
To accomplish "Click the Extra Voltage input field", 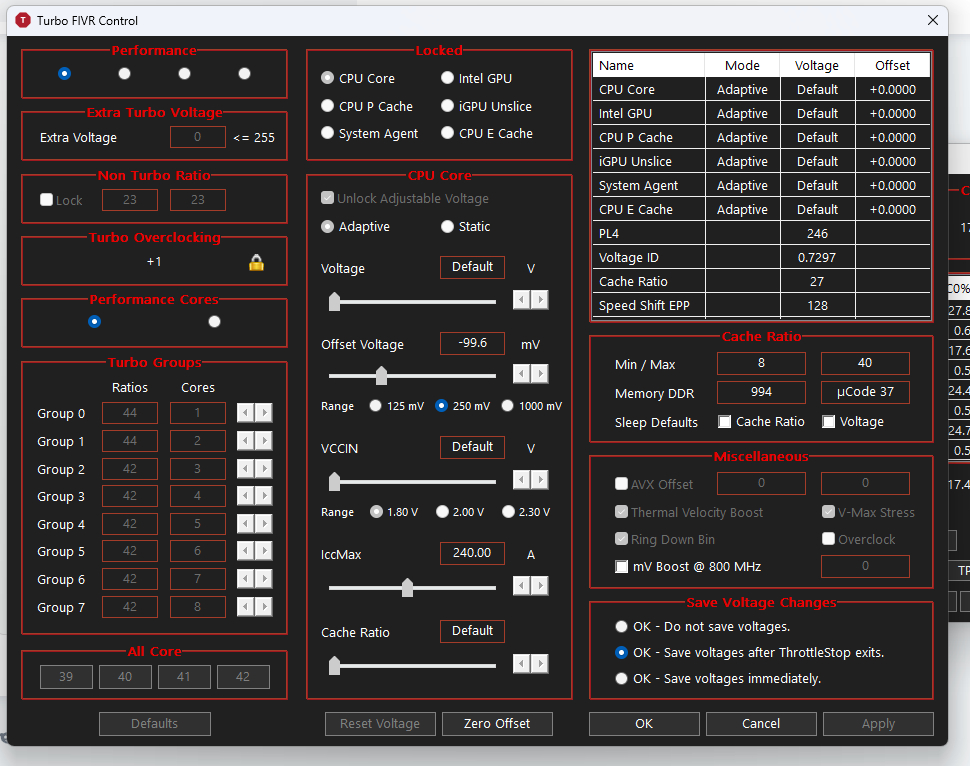I will 197,137.
